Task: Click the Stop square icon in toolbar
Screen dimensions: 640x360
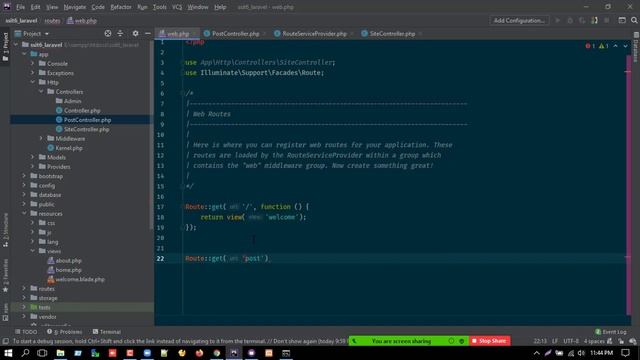Action: (x=607, y=20)
